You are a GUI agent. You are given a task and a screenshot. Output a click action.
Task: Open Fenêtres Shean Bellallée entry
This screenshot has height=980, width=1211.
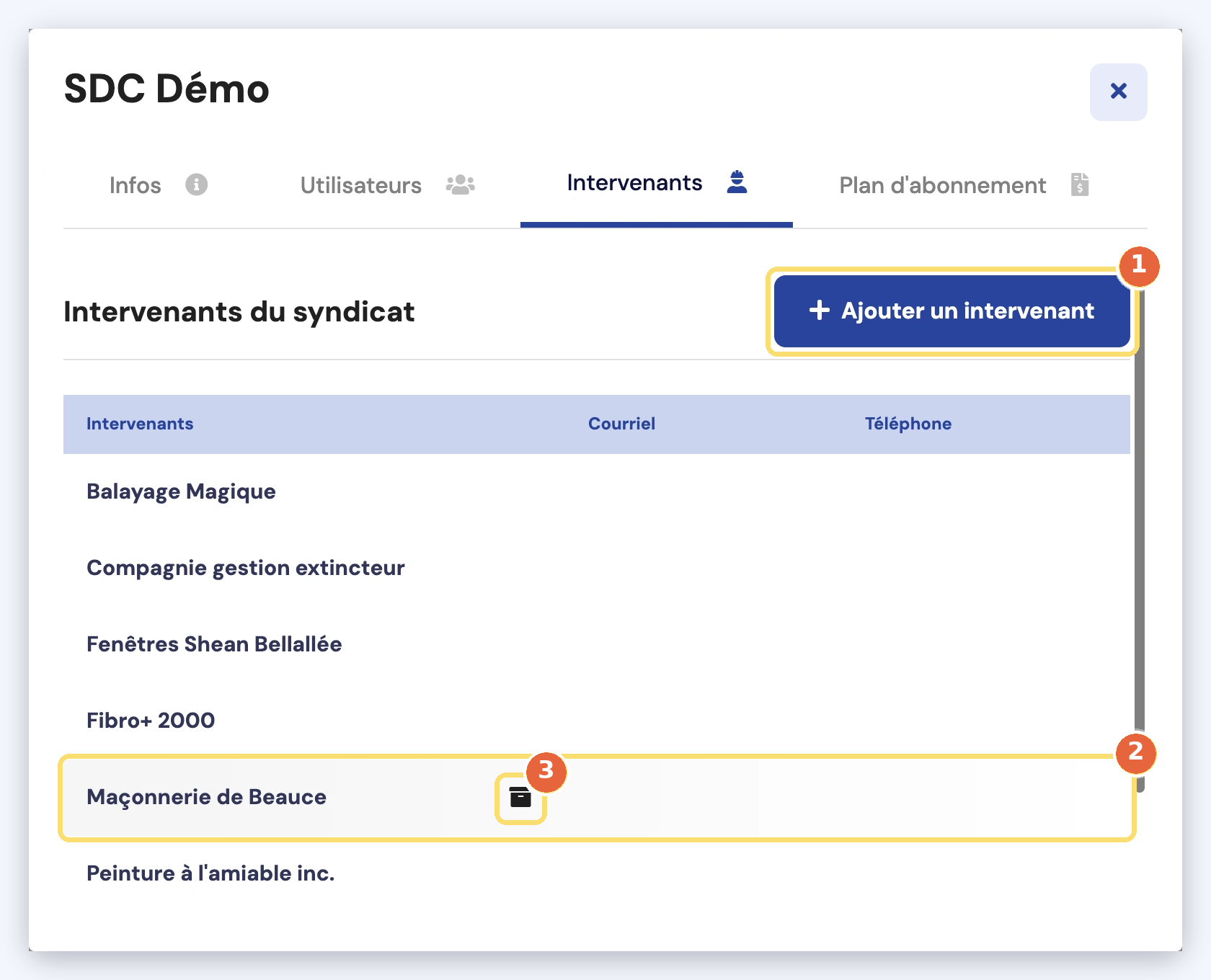point(597,644)
